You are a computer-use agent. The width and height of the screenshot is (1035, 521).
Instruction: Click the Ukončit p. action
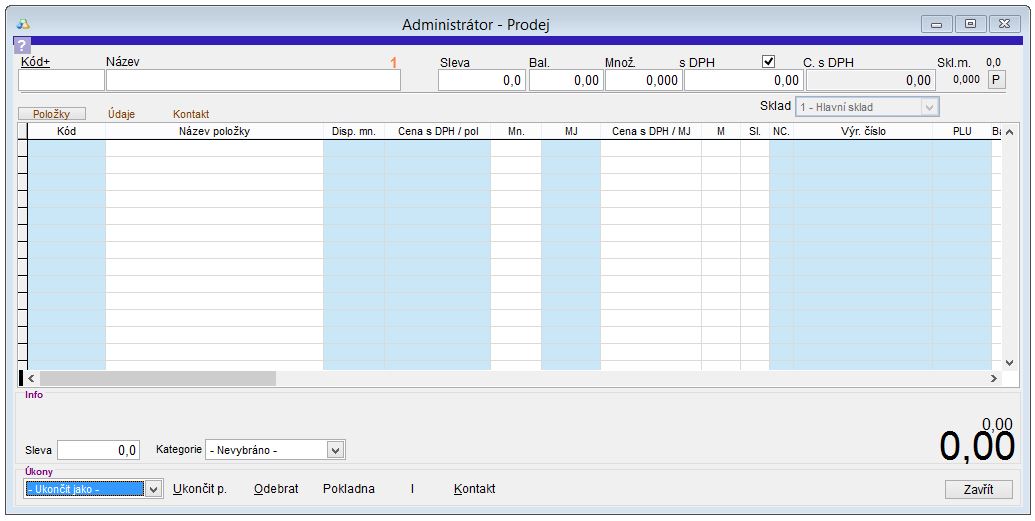pyautogui.click(x=200, y=489)
